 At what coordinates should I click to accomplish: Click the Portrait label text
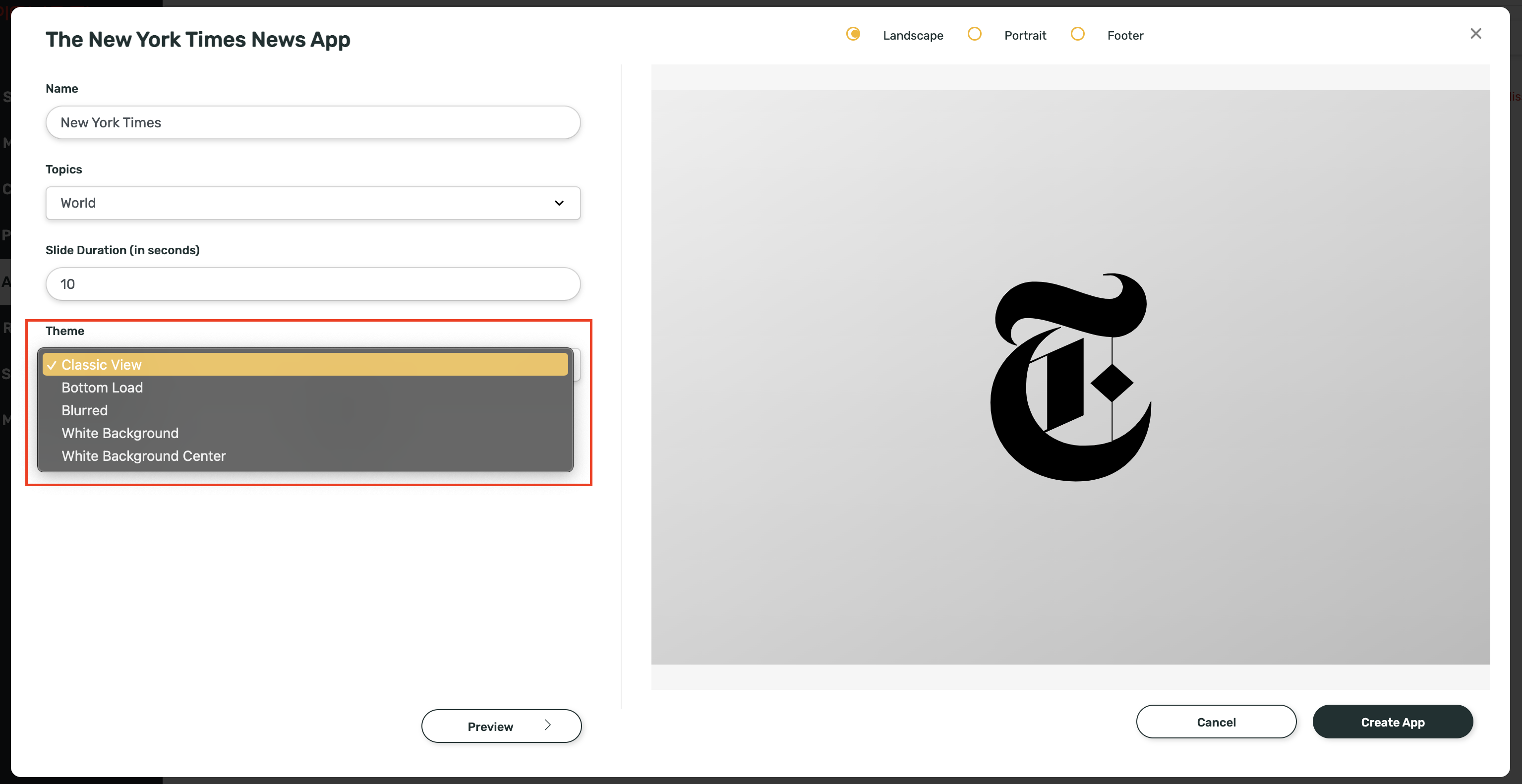point(1025,36)
